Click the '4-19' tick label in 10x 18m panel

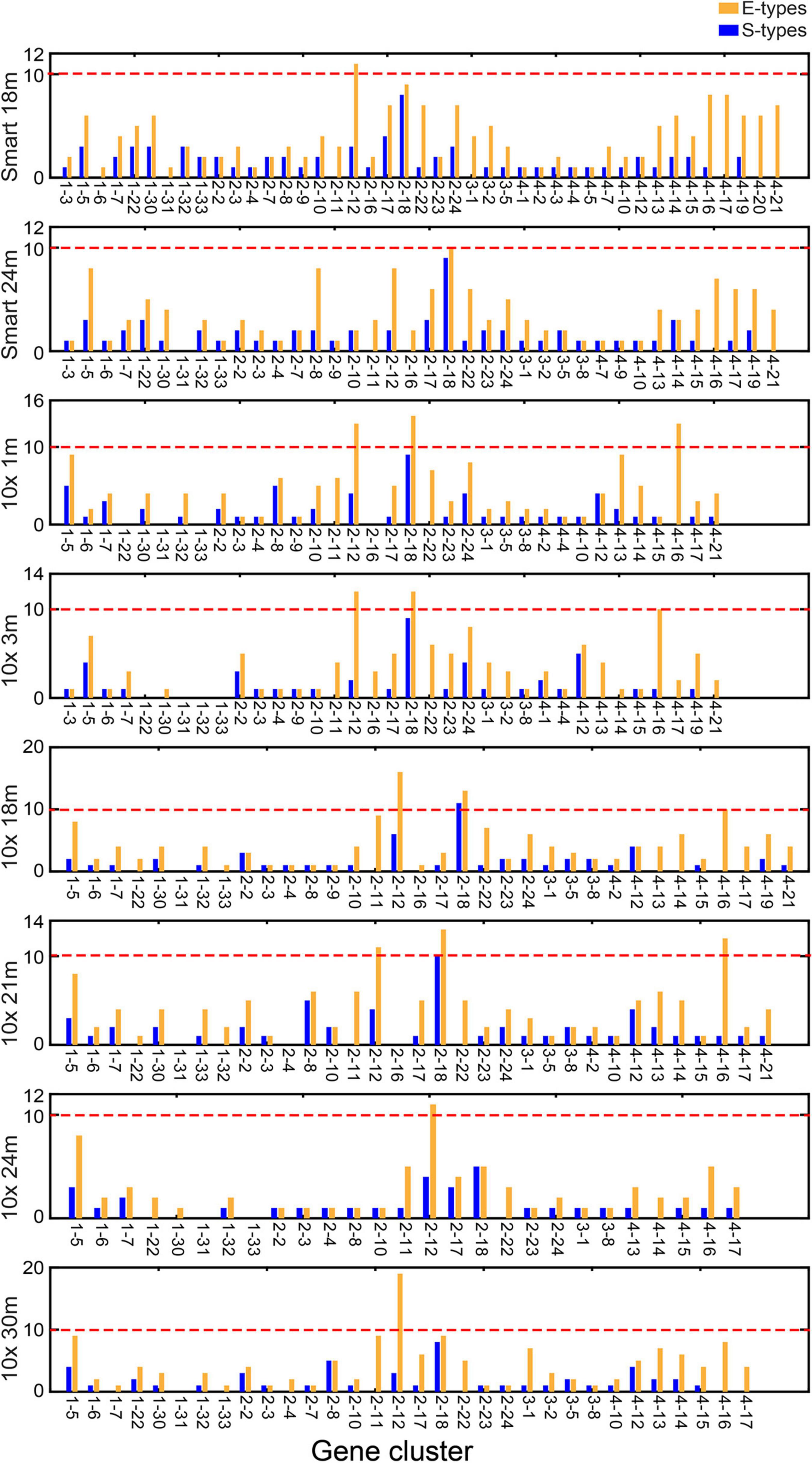pyautogui.click(x=766, y=891)
